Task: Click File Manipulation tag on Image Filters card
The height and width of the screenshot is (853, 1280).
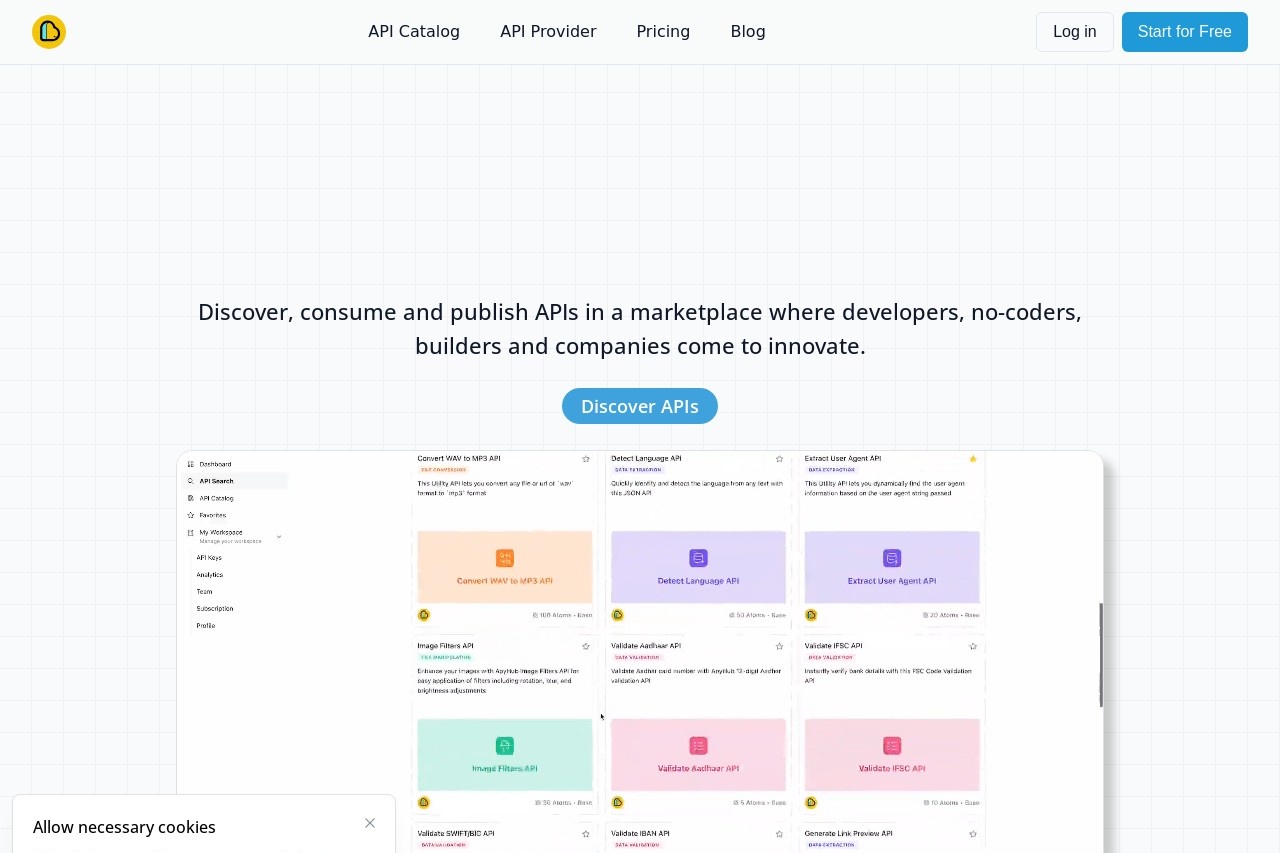Action: 446,658
